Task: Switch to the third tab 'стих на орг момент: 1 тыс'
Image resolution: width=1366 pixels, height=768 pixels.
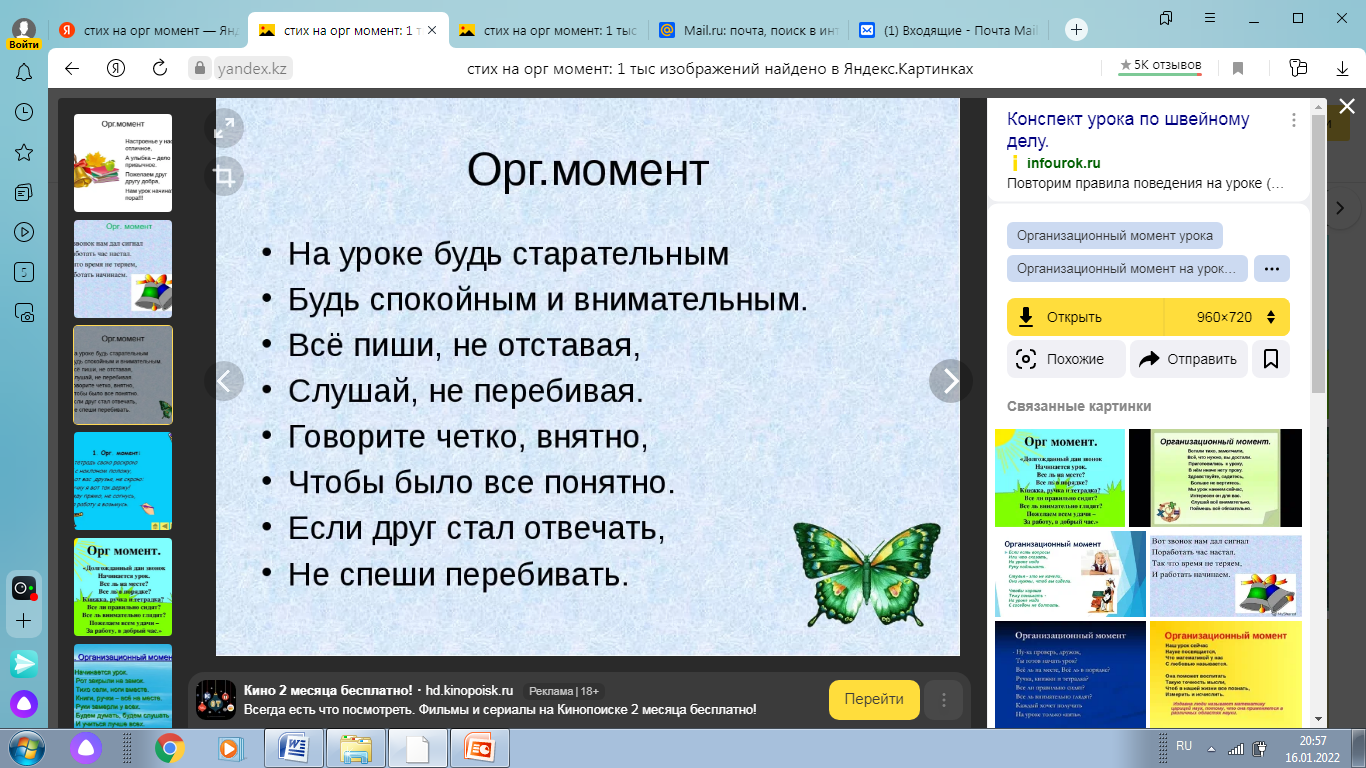Action: pyautogui.click(x=547, y=30)
